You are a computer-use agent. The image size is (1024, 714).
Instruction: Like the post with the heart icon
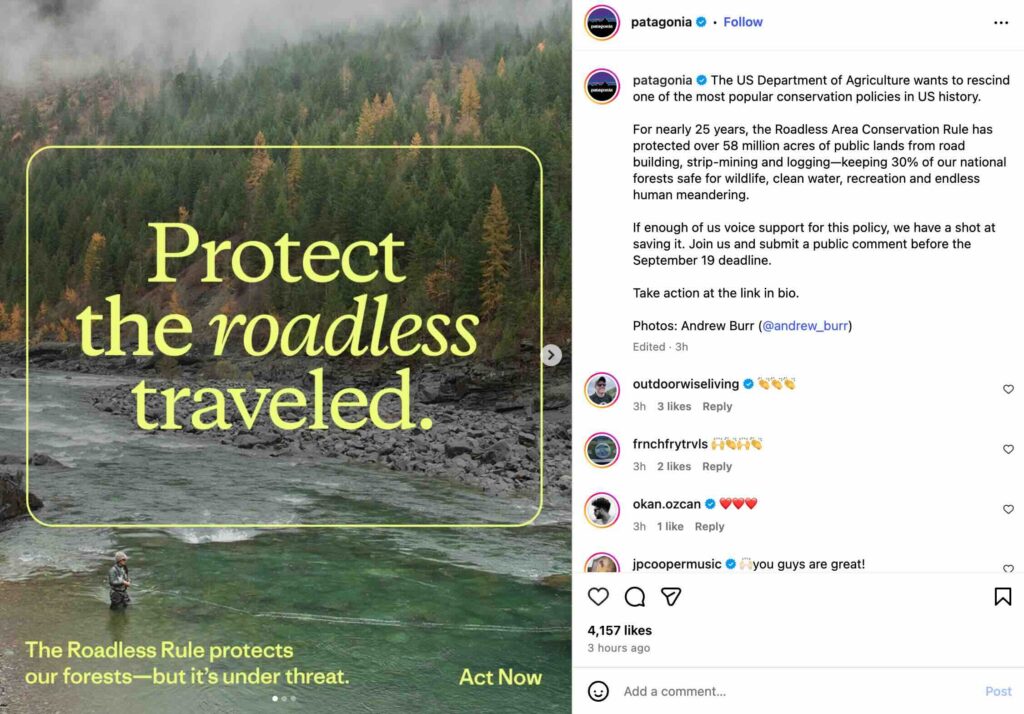(598, 597)
